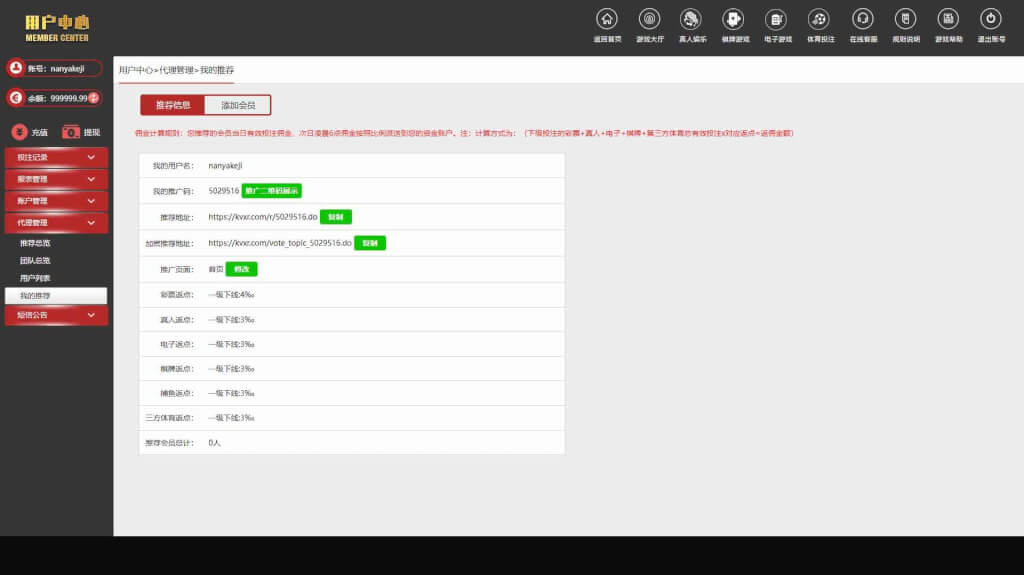The width and height of the screenshot is (1024, 575).
Task: Click URL https://kvxr.com/r/5029516.do
Action: (263, 217)
